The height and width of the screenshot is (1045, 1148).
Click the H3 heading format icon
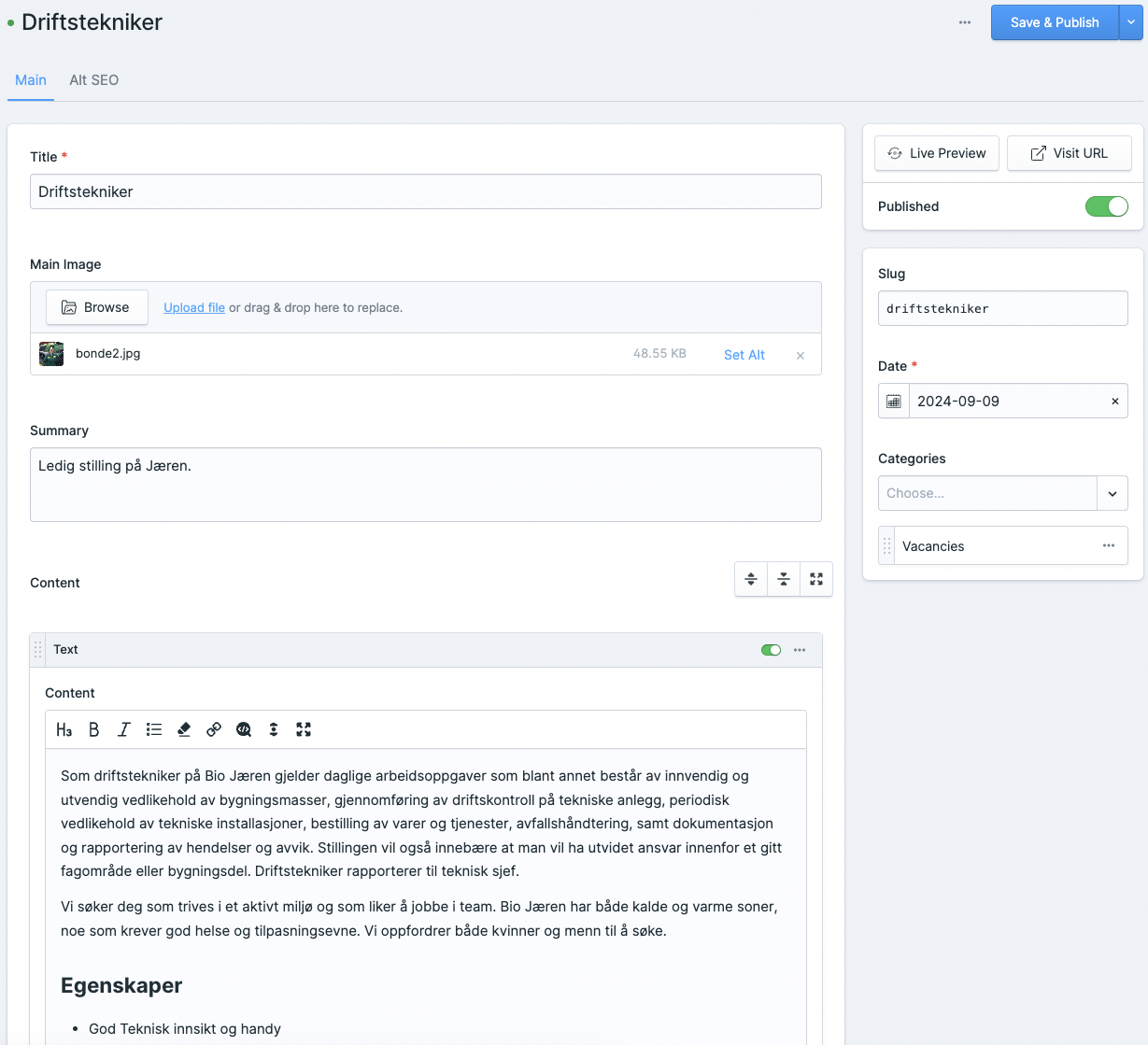64,730
